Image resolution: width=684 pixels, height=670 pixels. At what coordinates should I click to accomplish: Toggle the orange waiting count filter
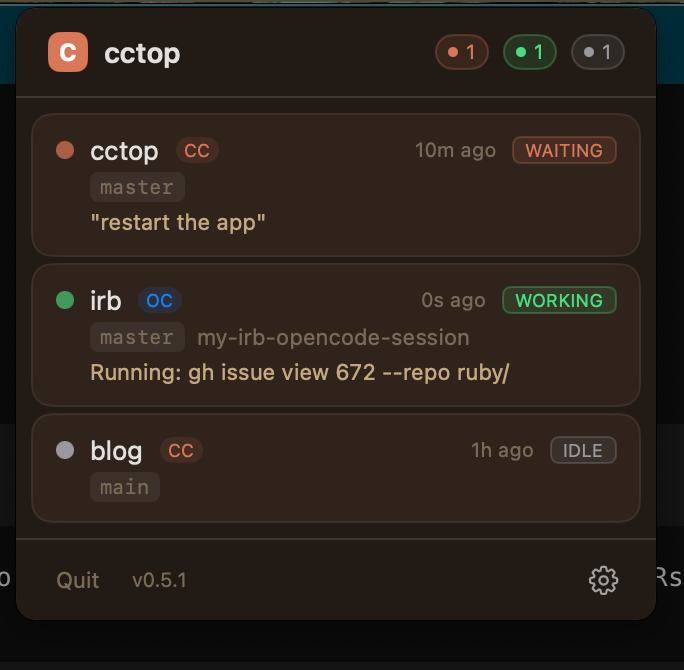(461, 53)
